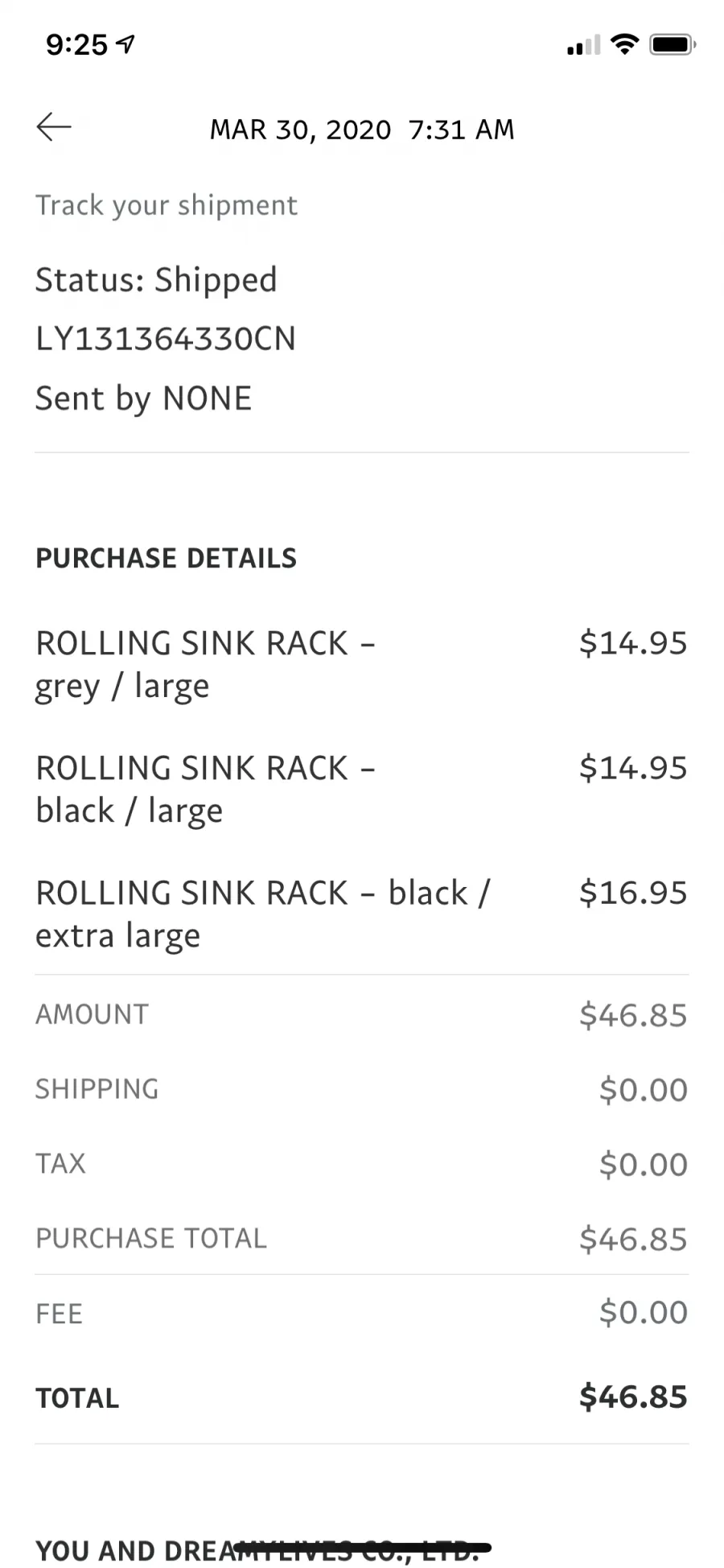Tap the cellular signal bars icon

[x=584, y=45]
